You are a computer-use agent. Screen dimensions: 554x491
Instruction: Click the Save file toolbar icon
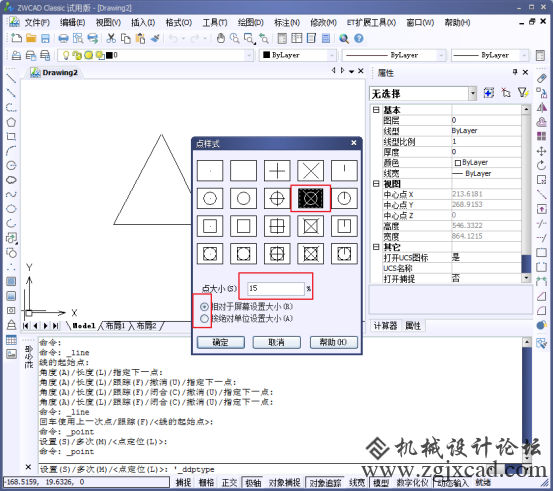pos(45,38)
